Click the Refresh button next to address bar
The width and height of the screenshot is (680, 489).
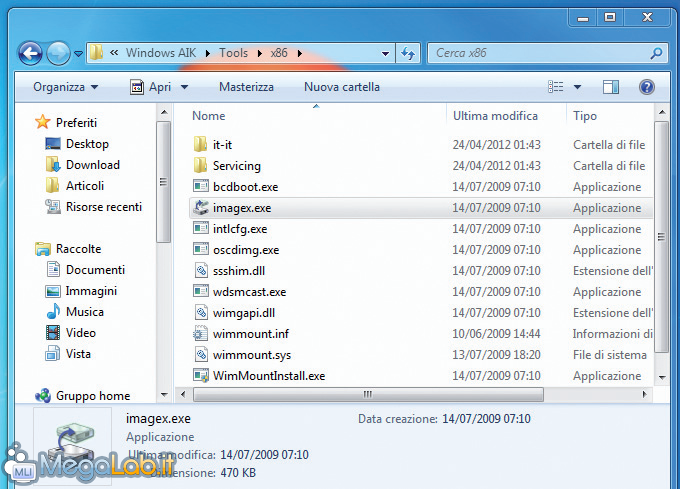click(x=408, y=53)
